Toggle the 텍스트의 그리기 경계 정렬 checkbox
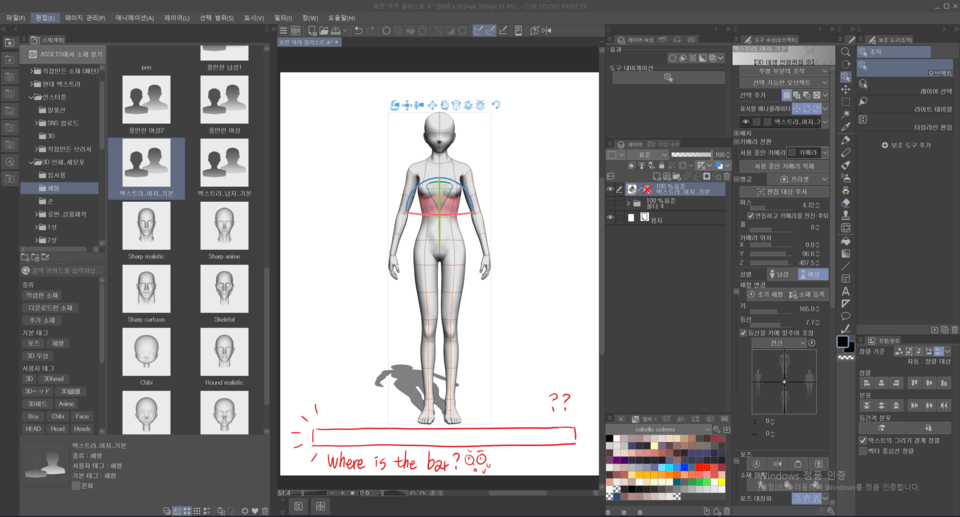 click(x=863, y=440)
